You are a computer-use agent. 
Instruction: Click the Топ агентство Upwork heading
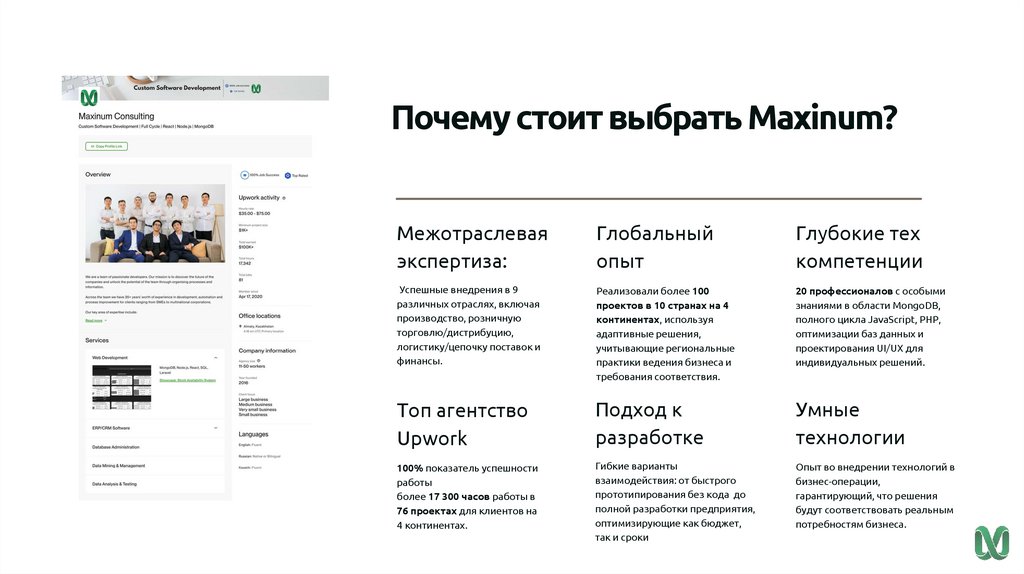click(462, 424)
